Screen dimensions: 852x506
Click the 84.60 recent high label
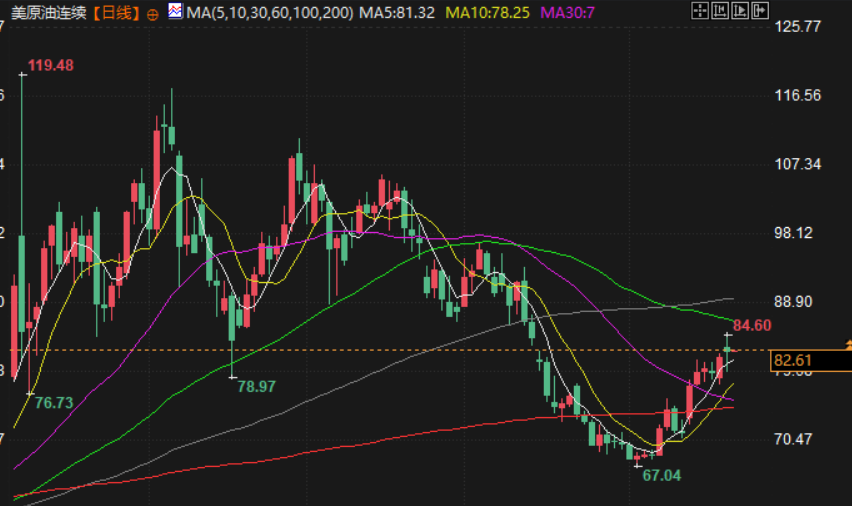point(752,326)
